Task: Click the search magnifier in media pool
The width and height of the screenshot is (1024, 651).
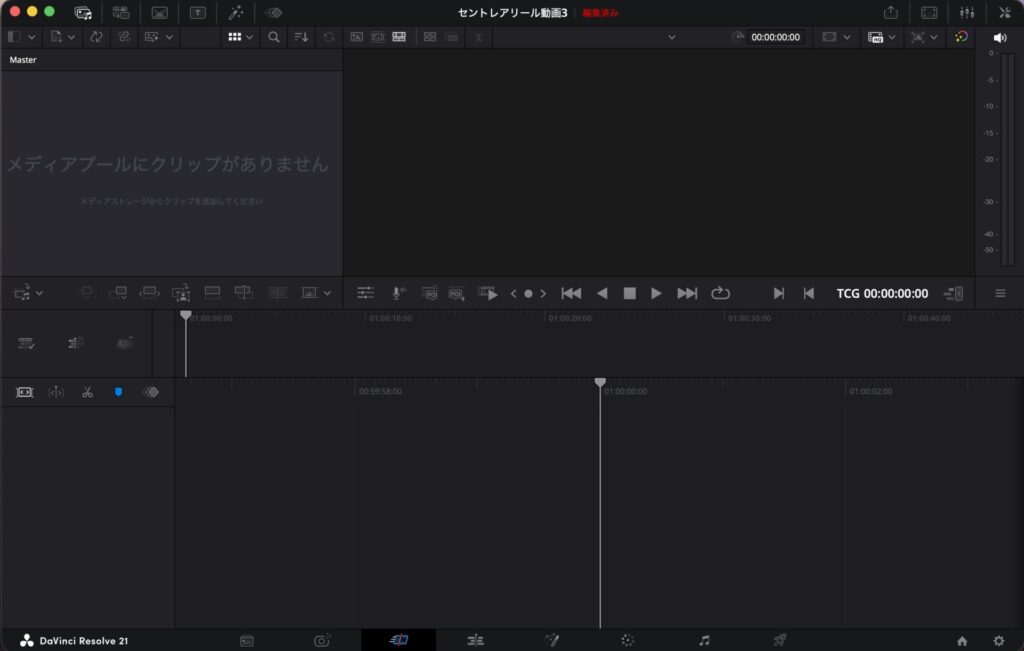Action: [274, 37]
